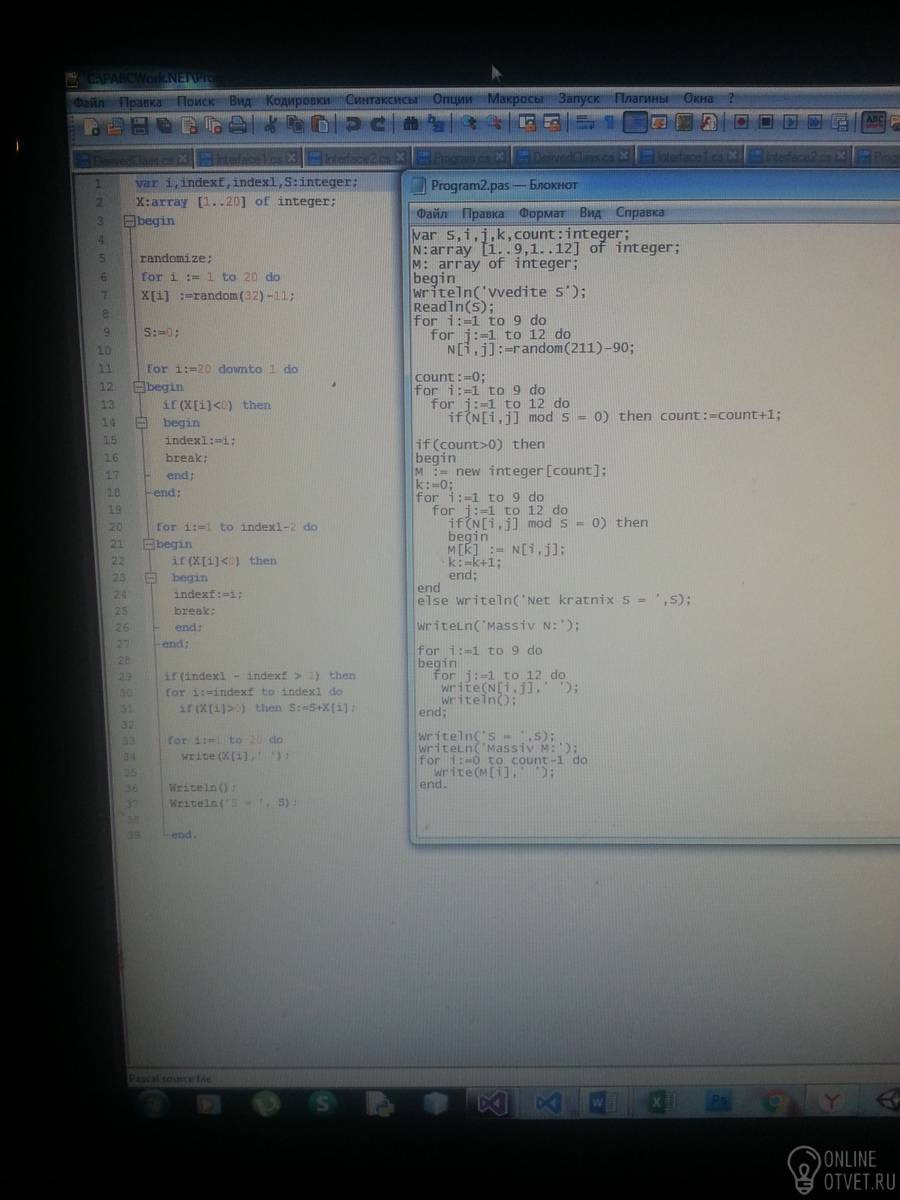
Task: Click the Zoom Out toolbar icon
Action: pyautogui.click(x=494, y=124)
